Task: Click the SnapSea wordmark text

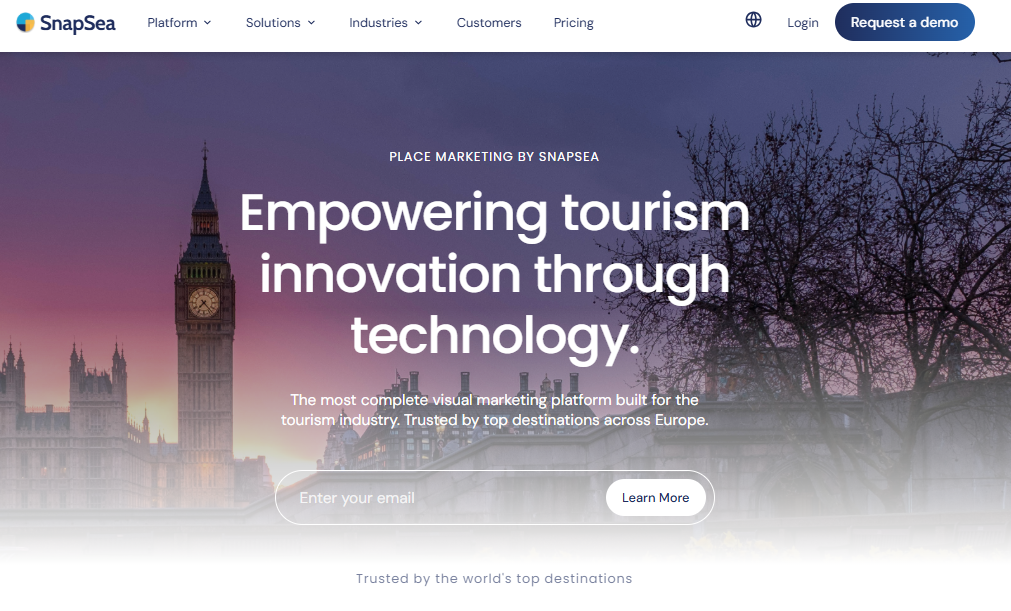Action: tap(77, 23)
